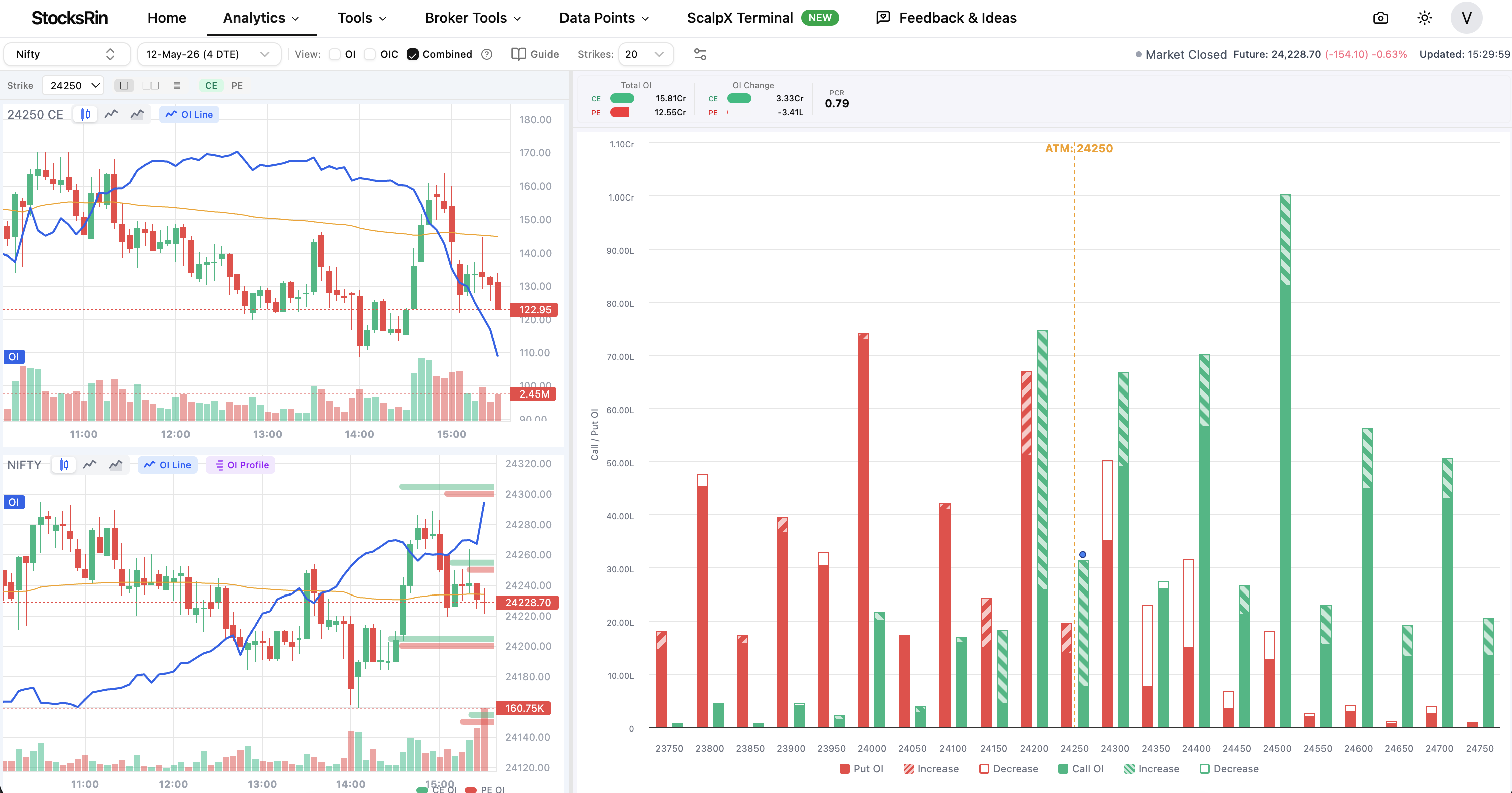Viewport: 1512px width, 793px height.
Task: Open the Nifty symbol selector
Action: click(x=66, y=54)
